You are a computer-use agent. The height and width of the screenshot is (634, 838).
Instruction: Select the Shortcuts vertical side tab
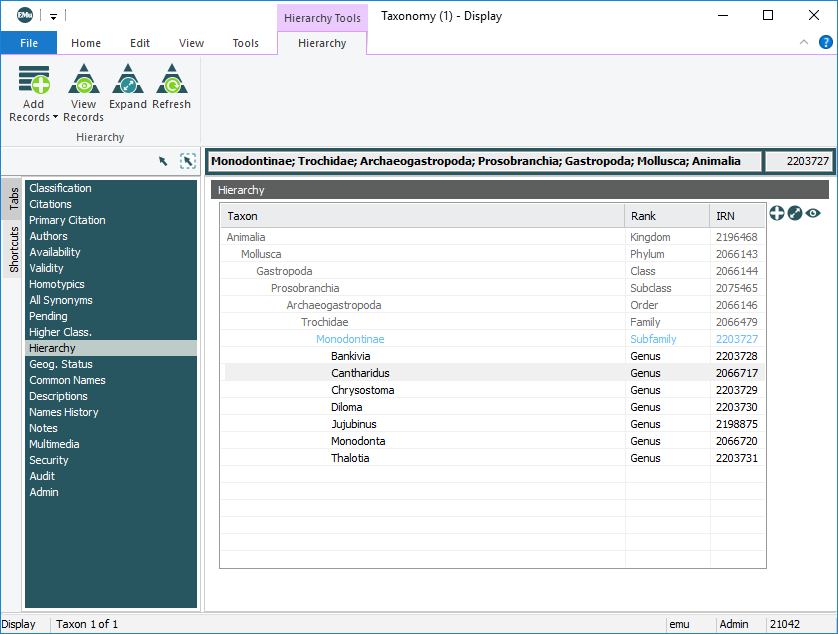[x=14, y=250]
